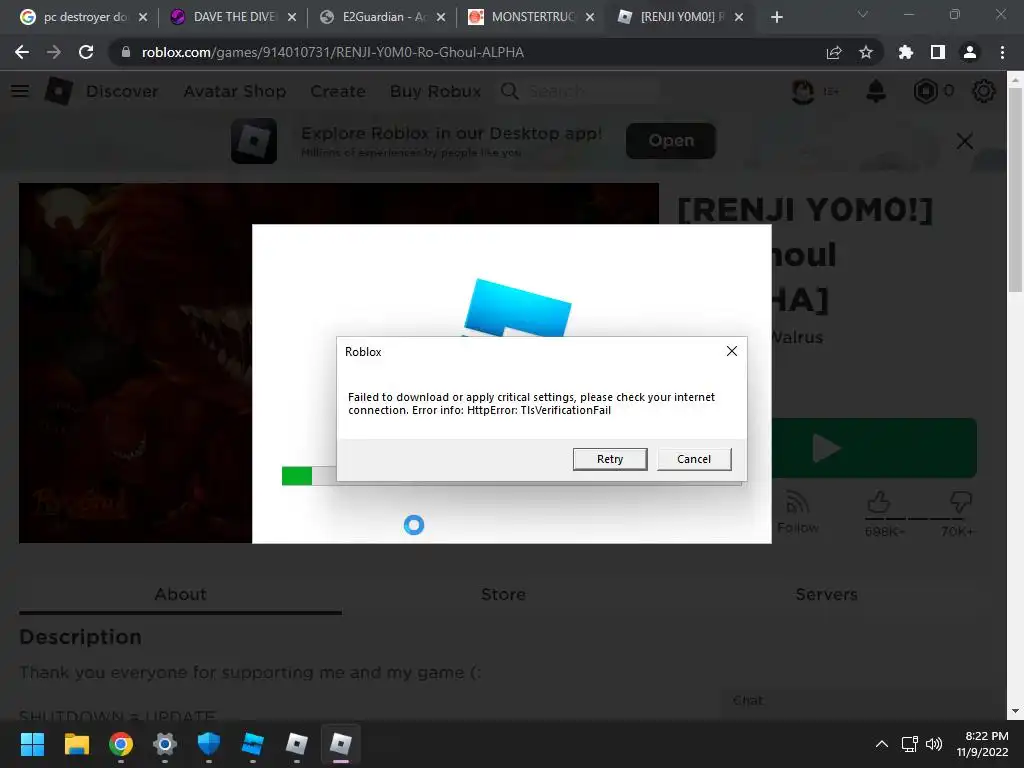Viewport: 1024px width, 768px height.
Task: Toggle the Chrome side panel icon
Action: pyautogui.click(x=938, y=52)
